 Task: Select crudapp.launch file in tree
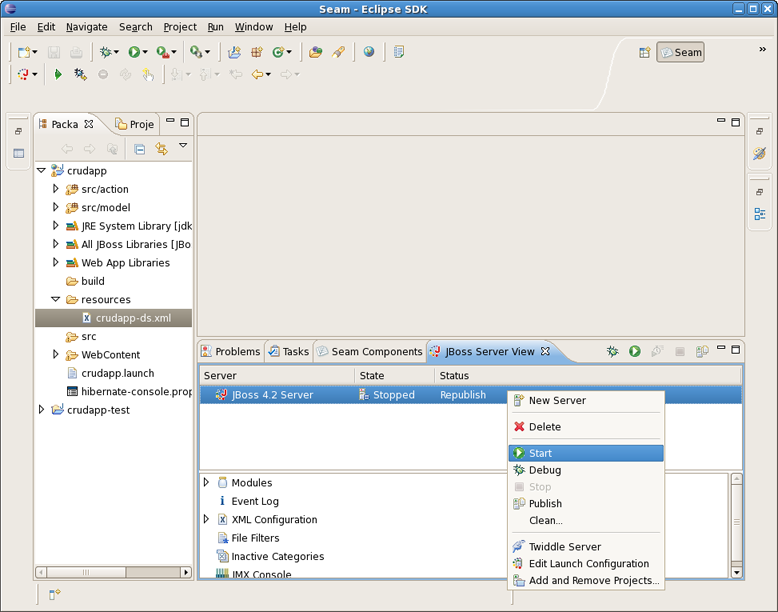click(x=118, y=373)
